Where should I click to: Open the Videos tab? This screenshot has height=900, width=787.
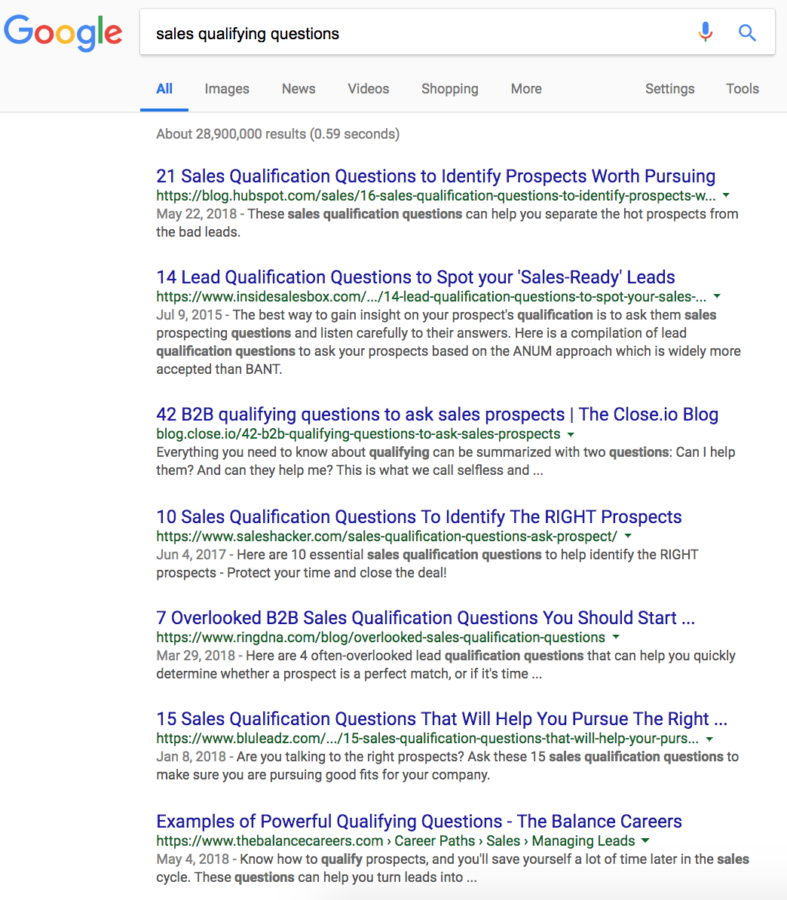(369, 89)
